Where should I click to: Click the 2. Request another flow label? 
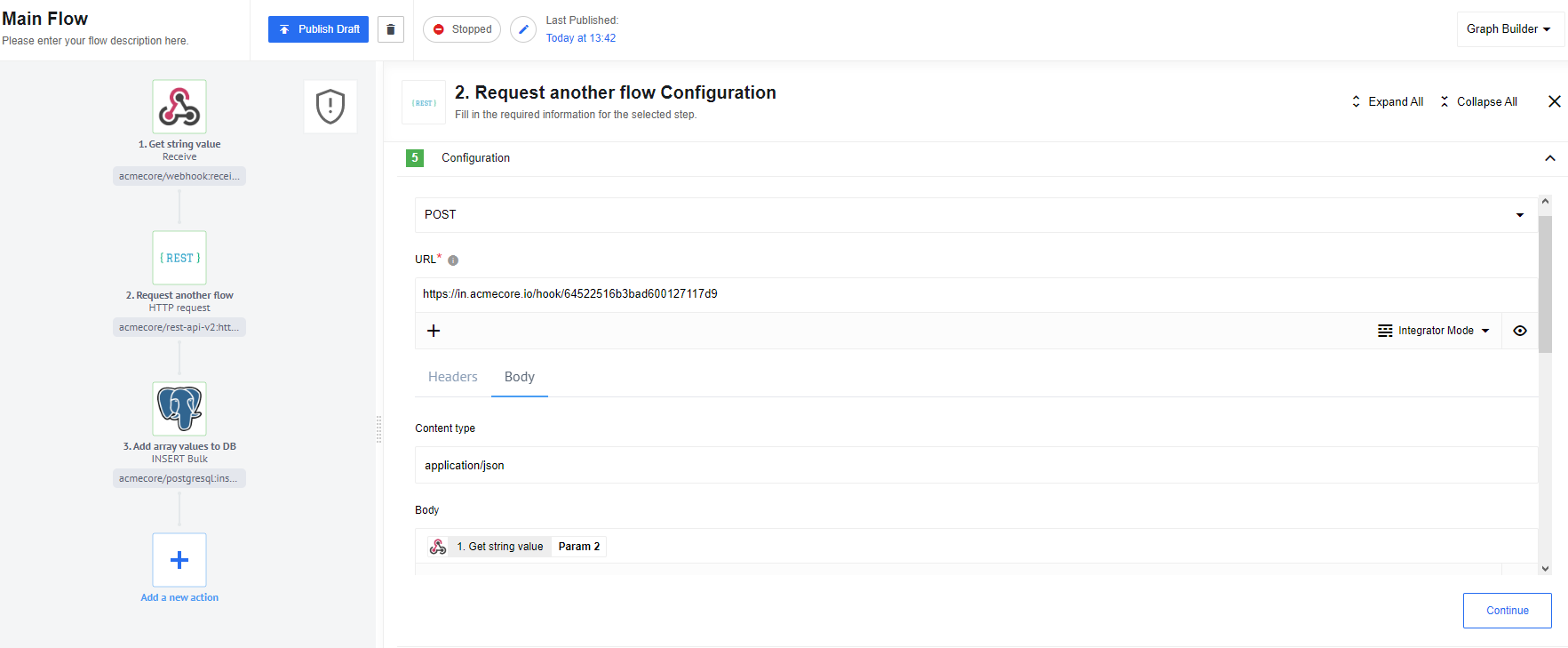(179, 295)
